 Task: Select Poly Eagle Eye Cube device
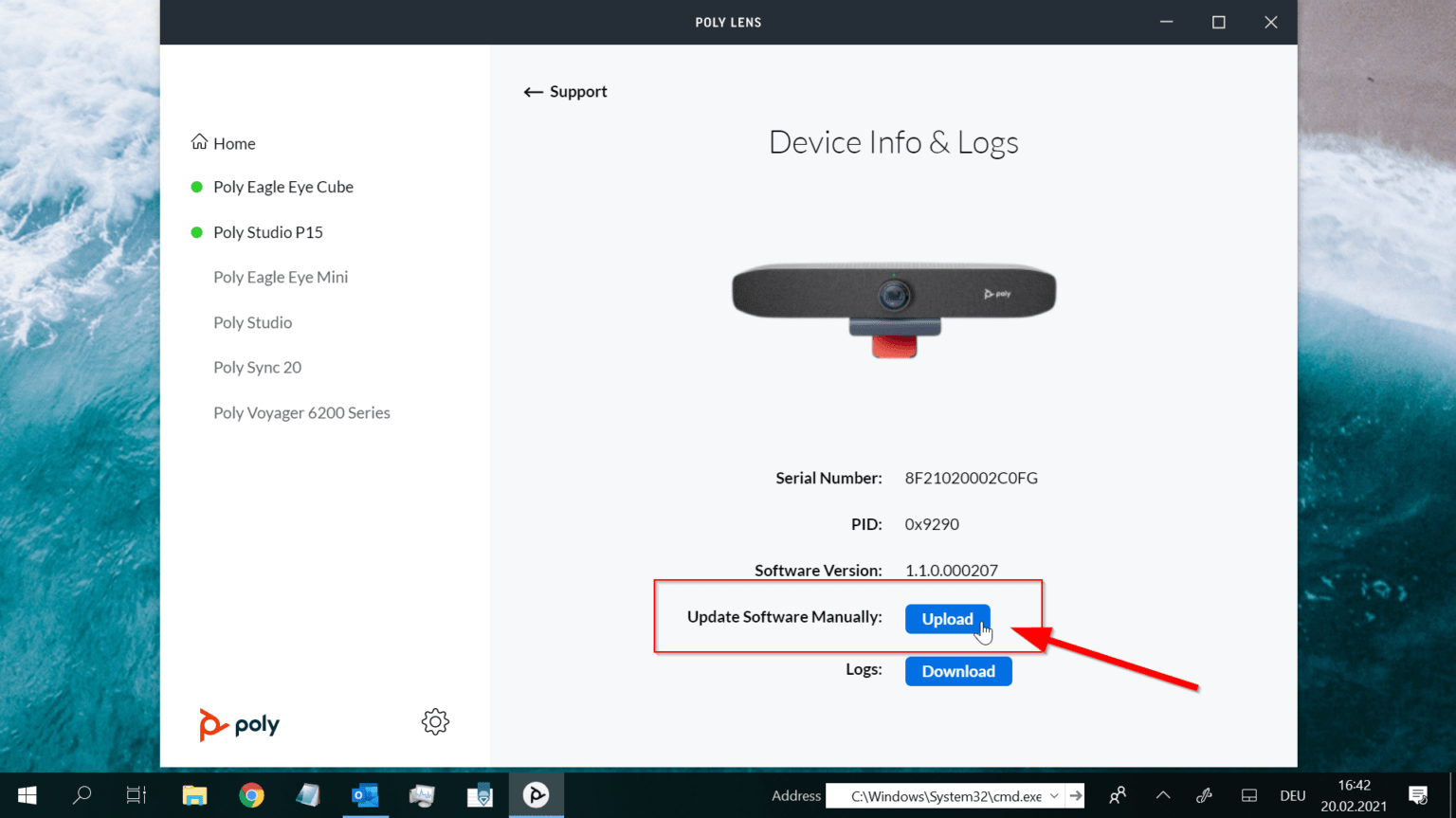pyautogui.click(x=283, y=187)
